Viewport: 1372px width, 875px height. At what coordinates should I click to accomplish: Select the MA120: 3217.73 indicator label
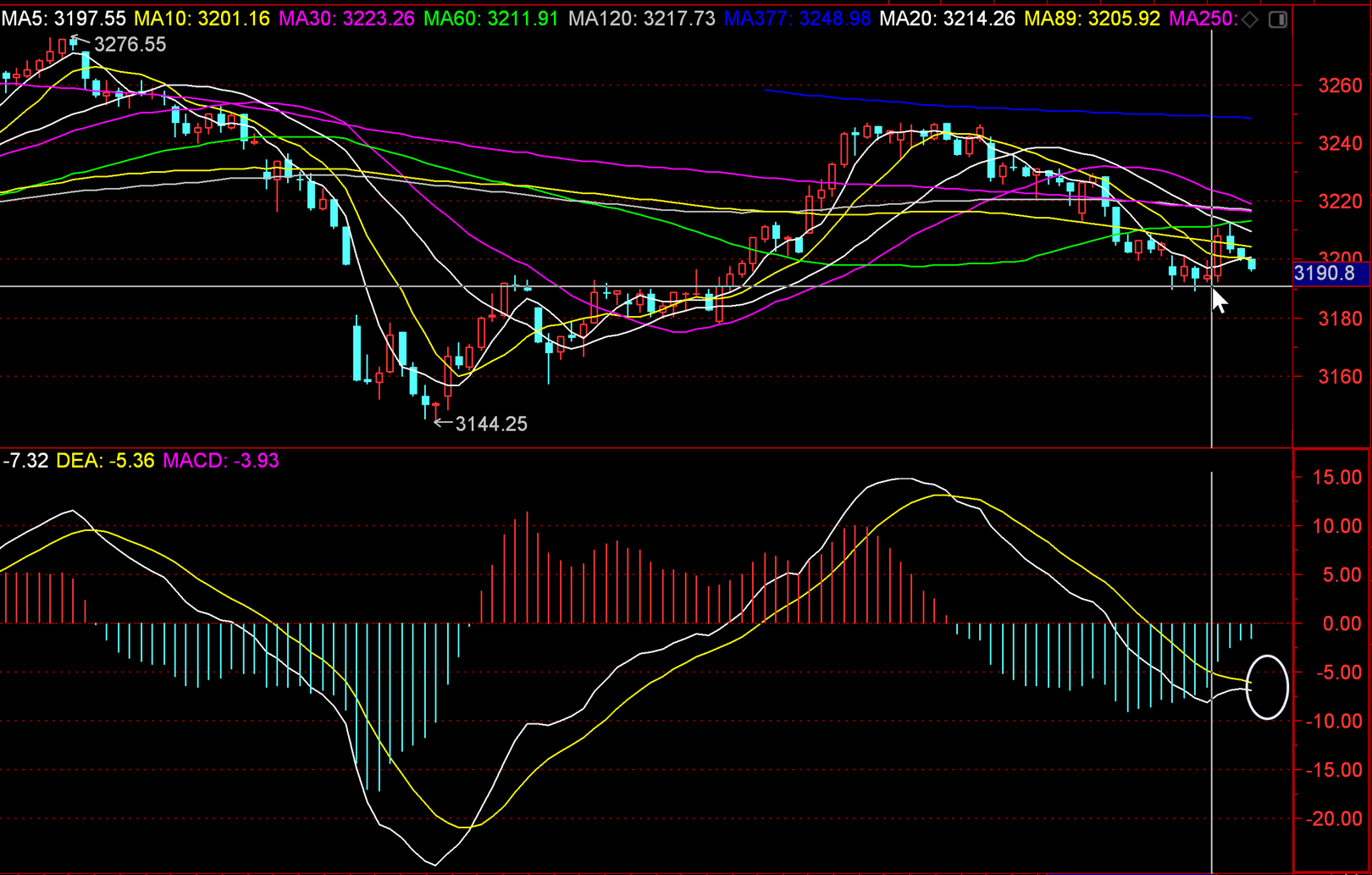tap(642, 19)
